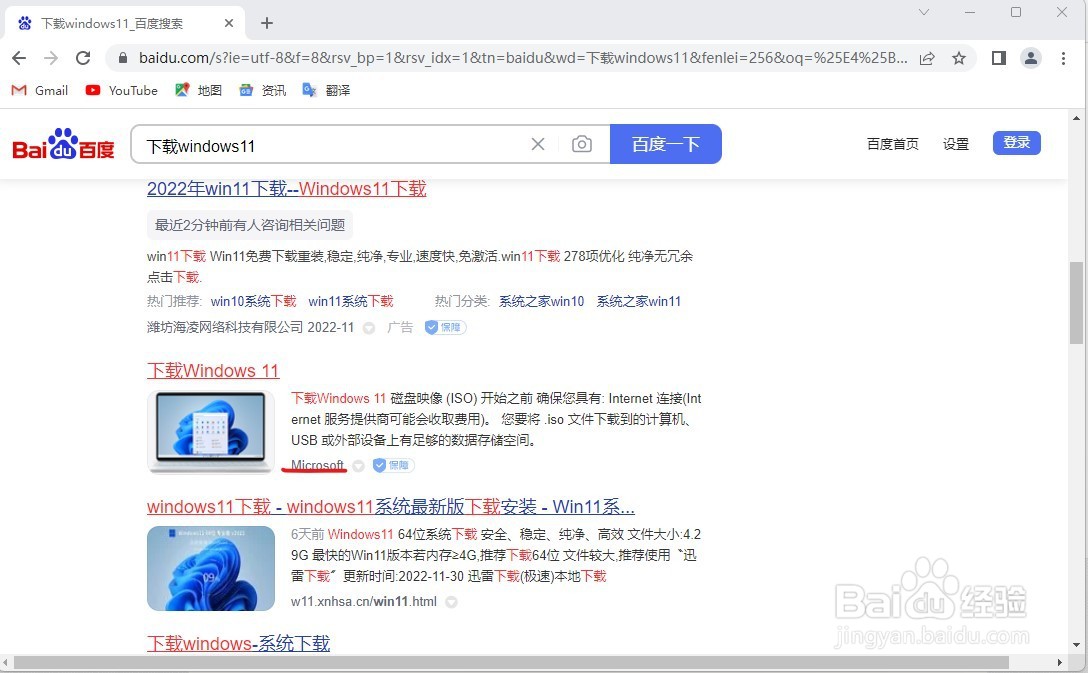1088x673 pixels.
Task: Open the 2022年win11下载--Windows11下载 result
Action: click(287, 189)
